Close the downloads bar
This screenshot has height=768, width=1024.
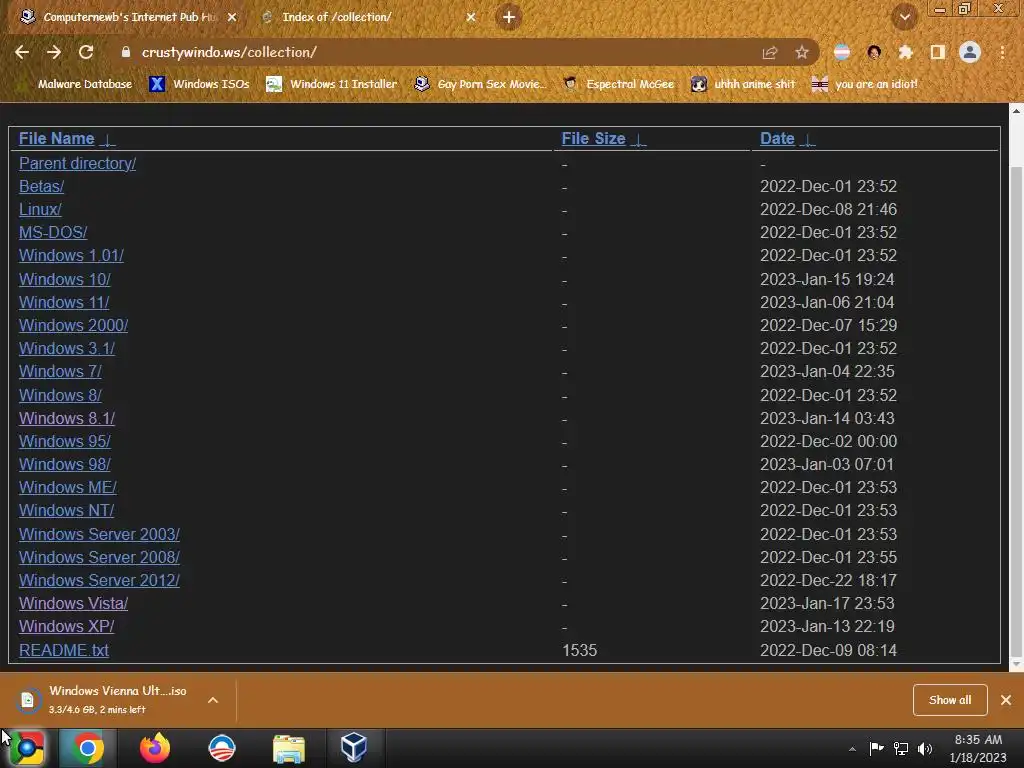(1006, 700)
